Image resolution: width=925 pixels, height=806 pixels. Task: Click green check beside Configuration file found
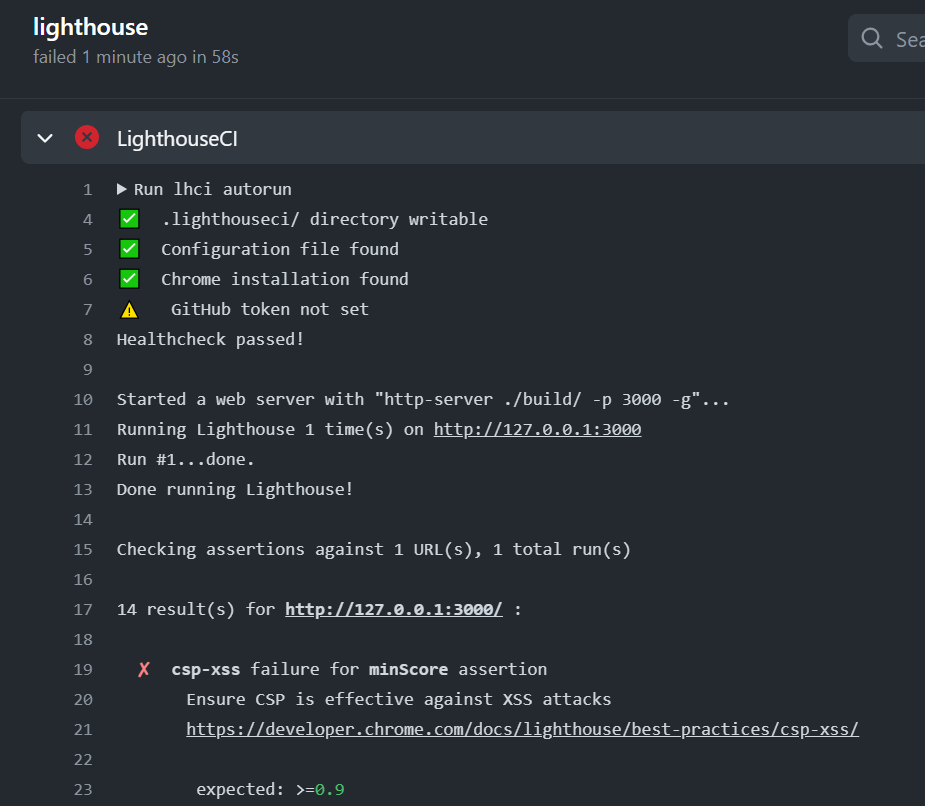[x=129, y=249]
